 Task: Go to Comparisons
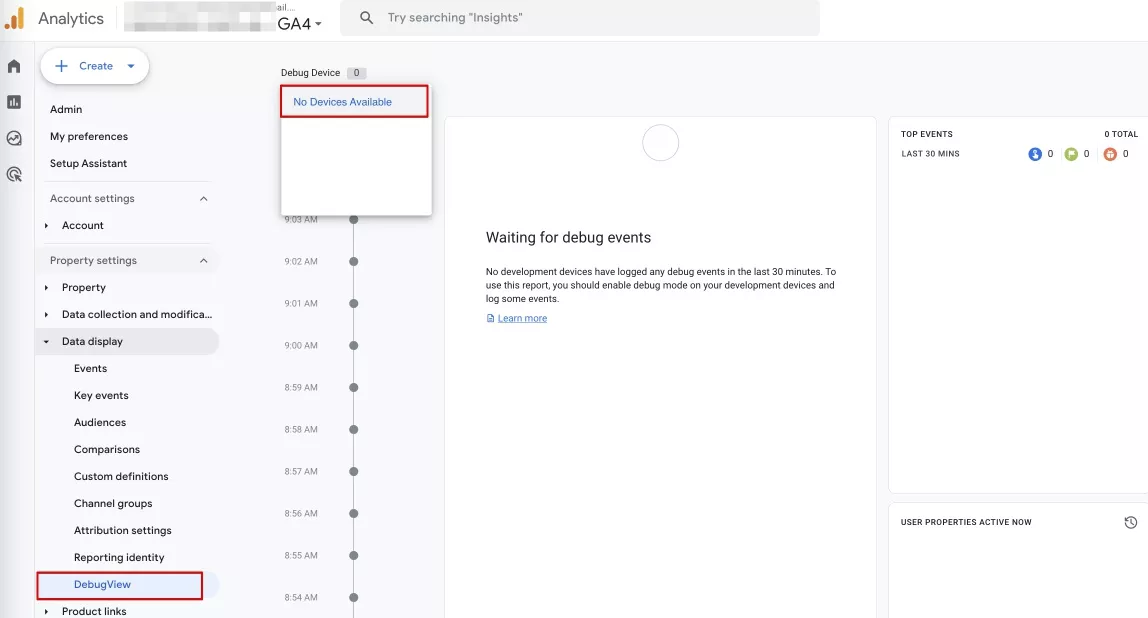(107, 450)
